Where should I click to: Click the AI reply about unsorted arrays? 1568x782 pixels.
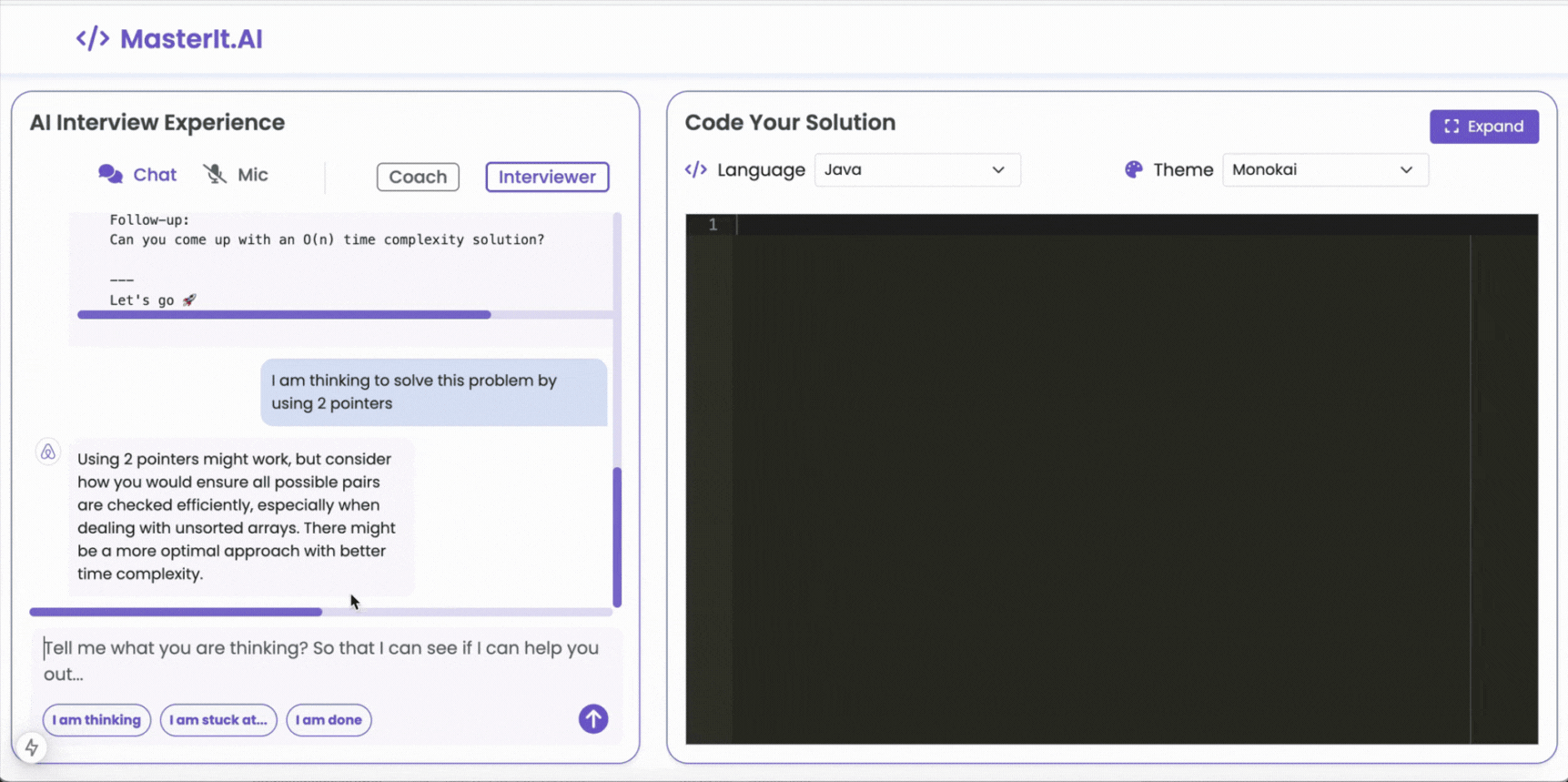pos(241,516)
